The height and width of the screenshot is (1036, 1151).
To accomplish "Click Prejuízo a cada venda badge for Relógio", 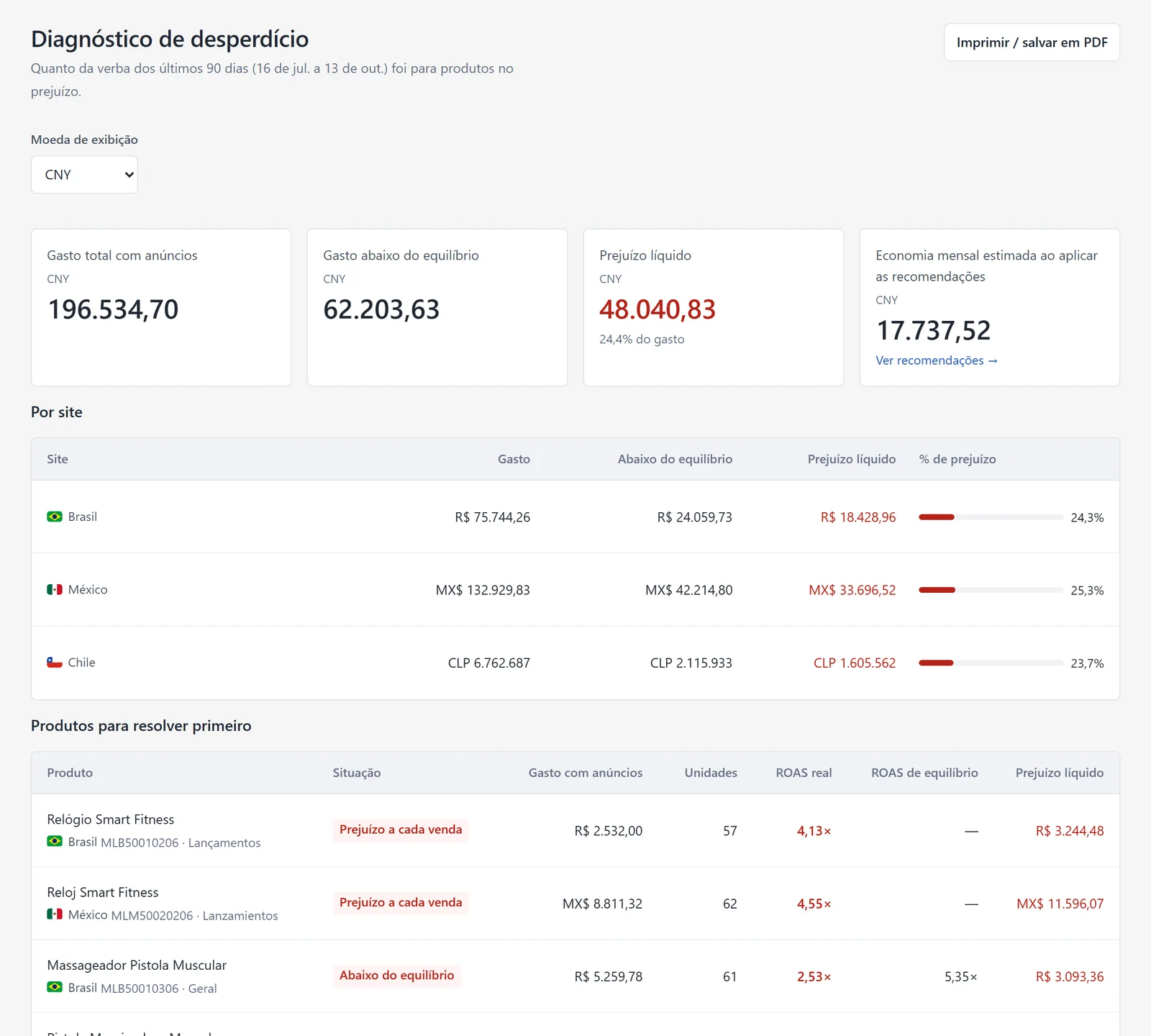I will coord(401,830).
